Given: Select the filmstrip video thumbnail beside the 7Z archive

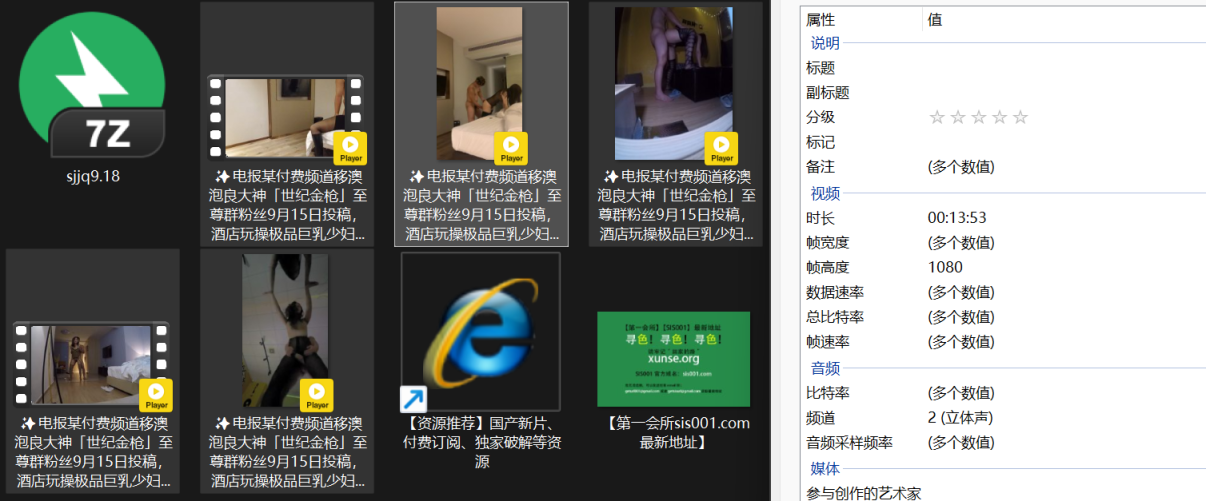Looking at the screenshot, I should click(286, 118).
